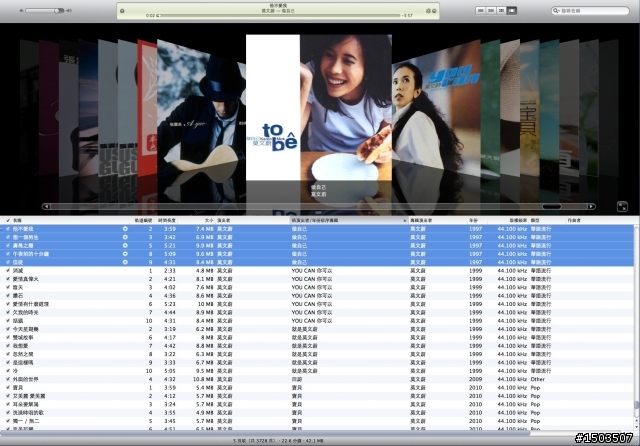Viewport: 640px width, 446px height.
Task: Click the 2009 year cell
Action: click(476, 379)
